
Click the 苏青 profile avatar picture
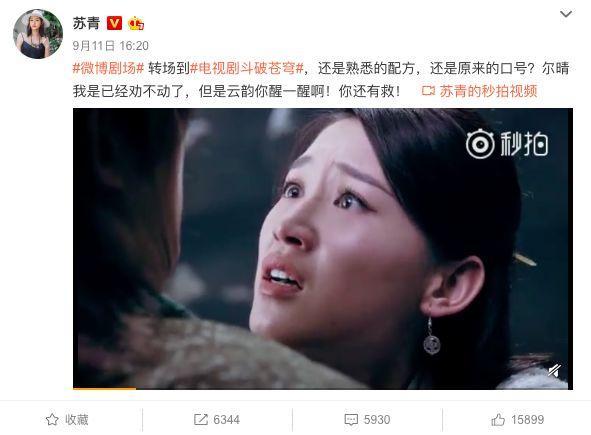[38, 34]
